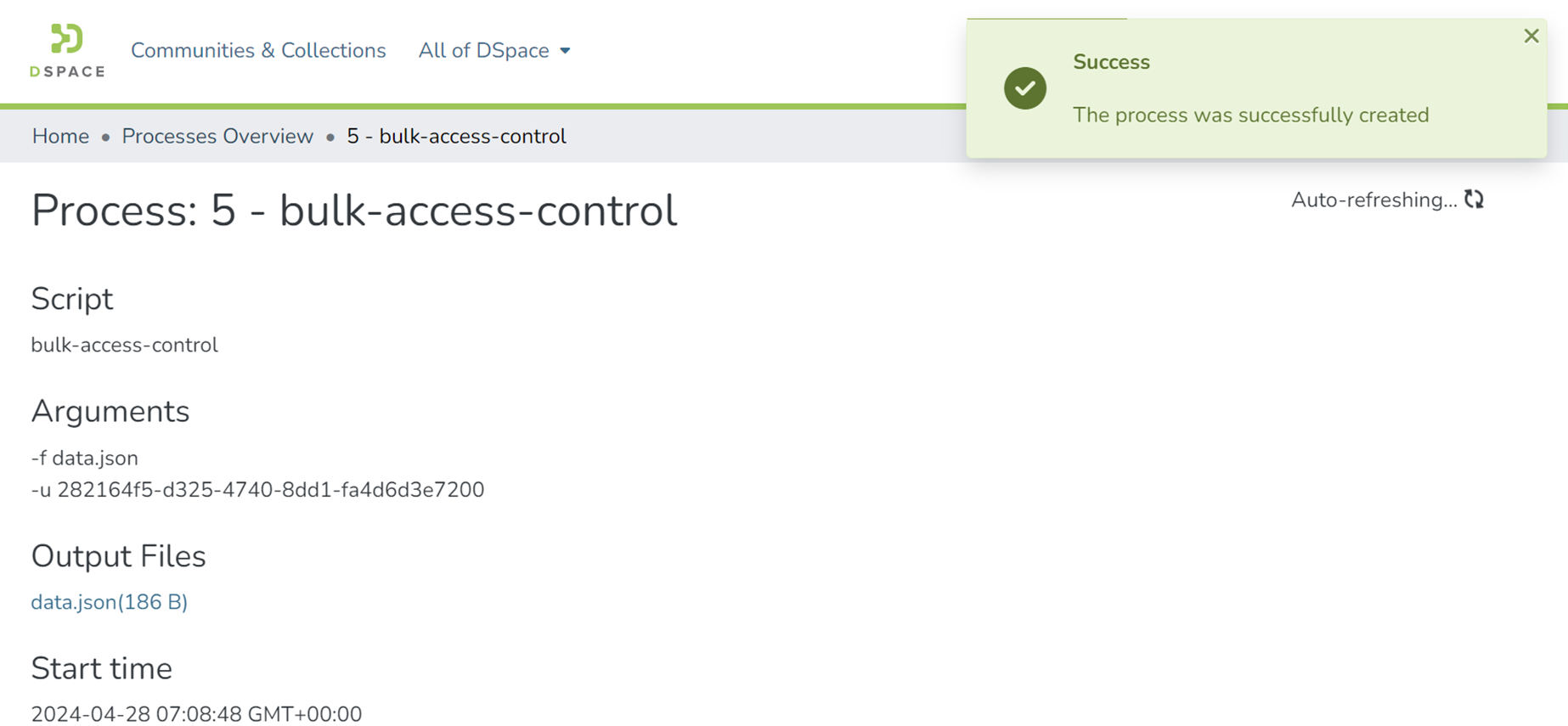Screen dimensions: 1568x726
Task: Click the auto-refresh spinning arrows icon
Action: tap(1474, 200)
